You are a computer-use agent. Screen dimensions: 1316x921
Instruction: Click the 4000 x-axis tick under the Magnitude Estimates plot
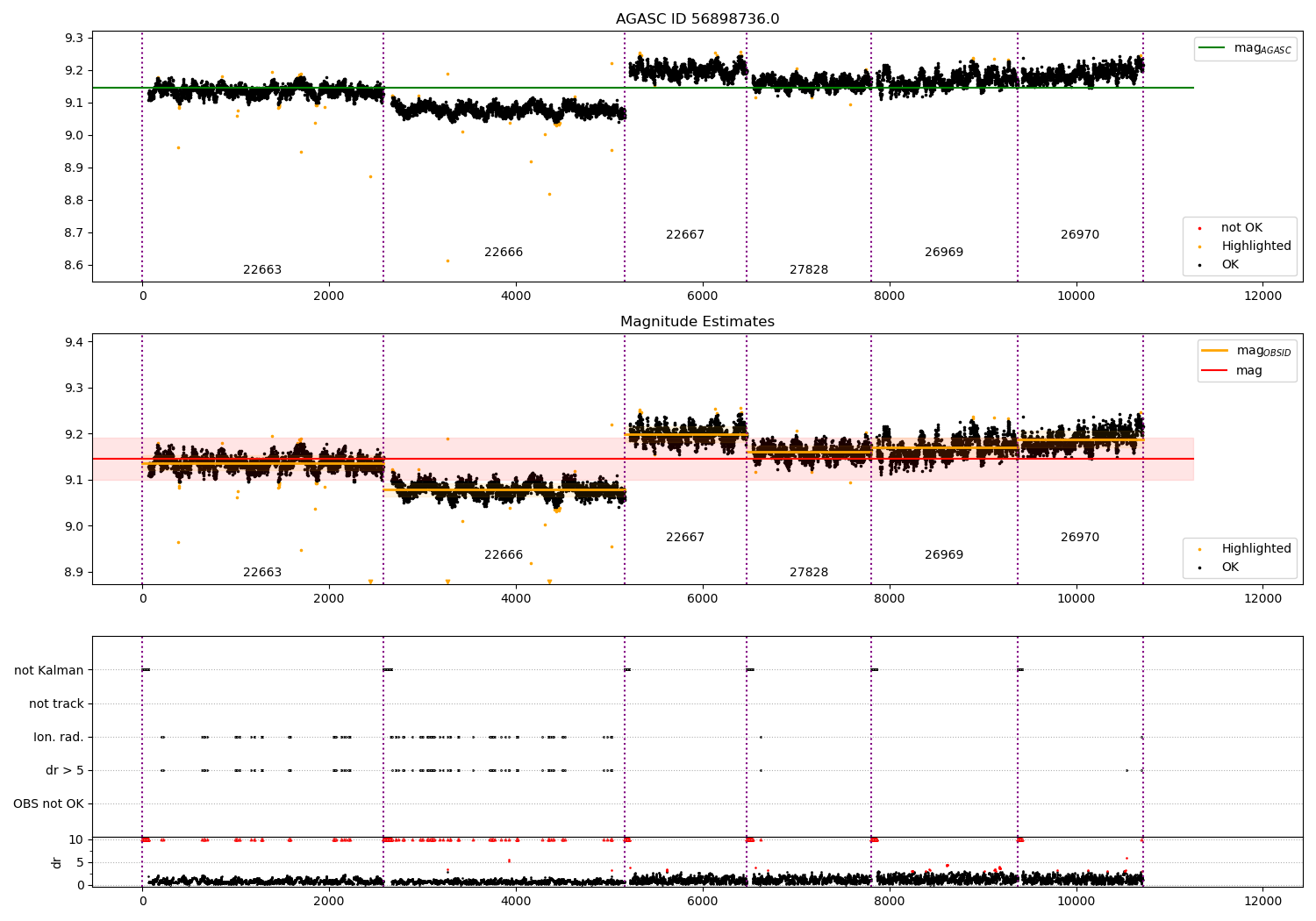516,599
